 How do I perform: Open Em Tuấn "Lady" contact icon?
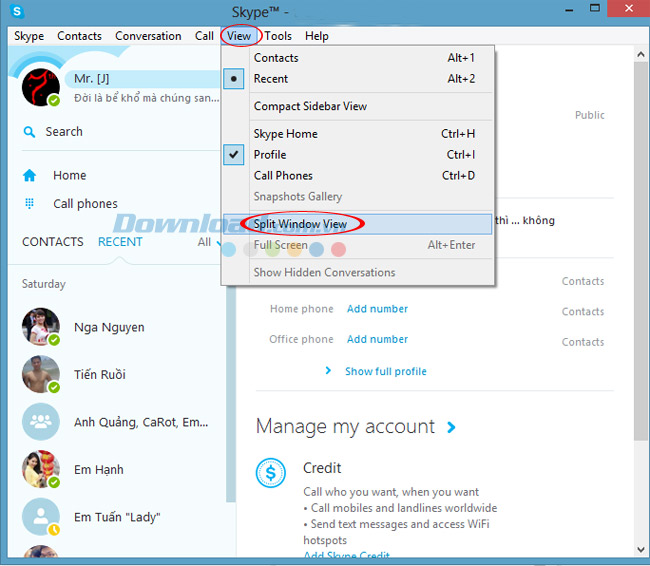41,517
